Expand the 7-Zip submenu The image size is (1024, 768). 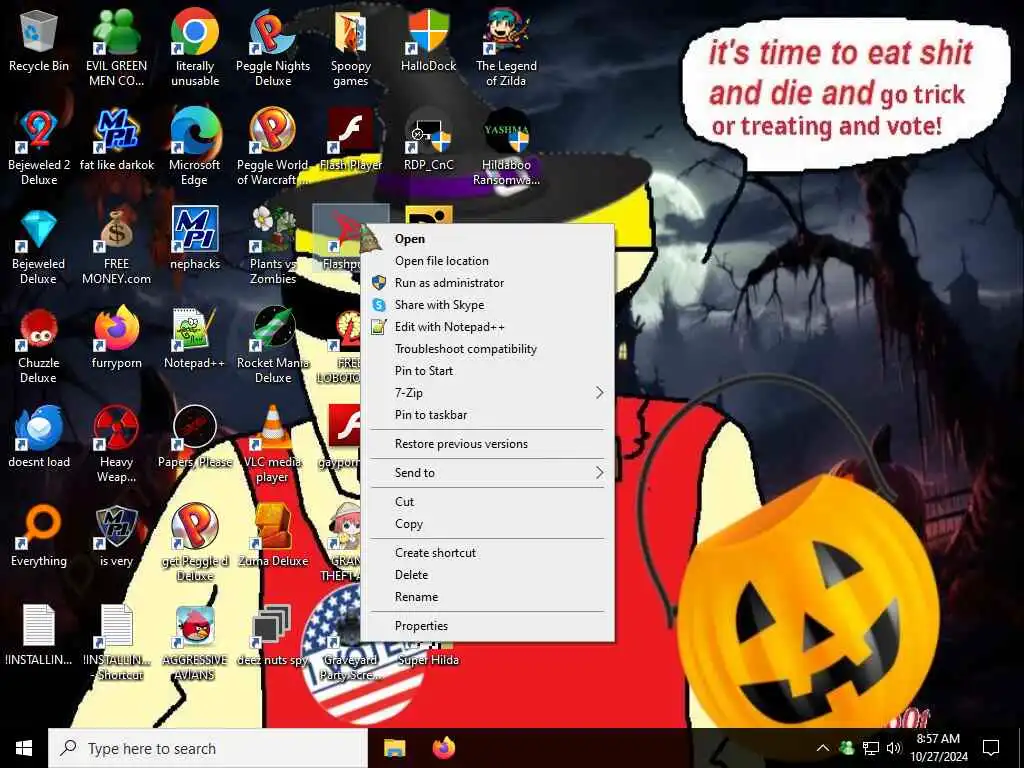(487, 392)
